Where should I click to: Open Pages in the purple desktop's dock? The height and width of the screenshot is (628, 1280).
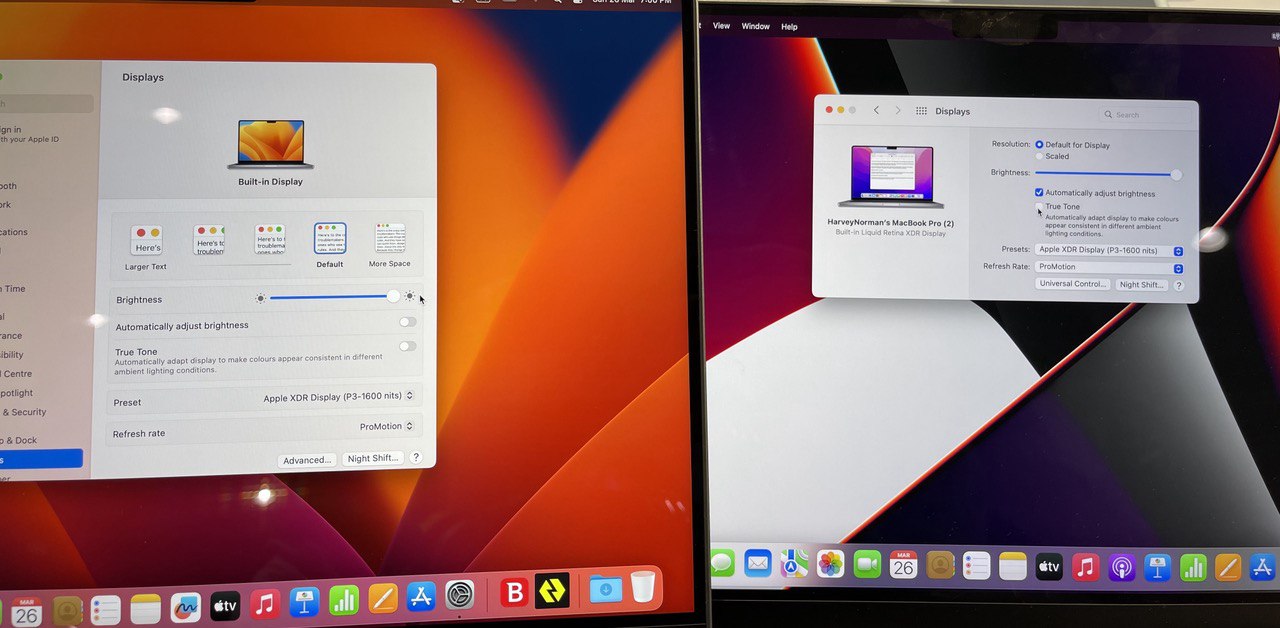click(1228, 567)
